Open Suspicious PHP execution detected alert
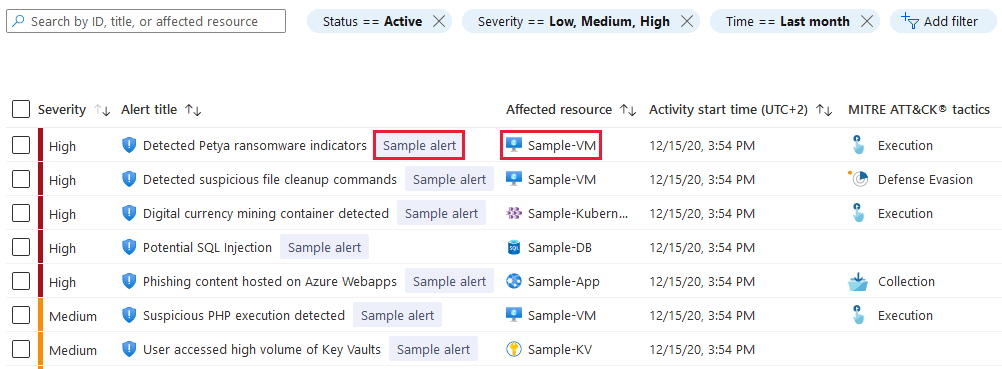The width and height of the screenshot is (1002, 369). (243, 315)
